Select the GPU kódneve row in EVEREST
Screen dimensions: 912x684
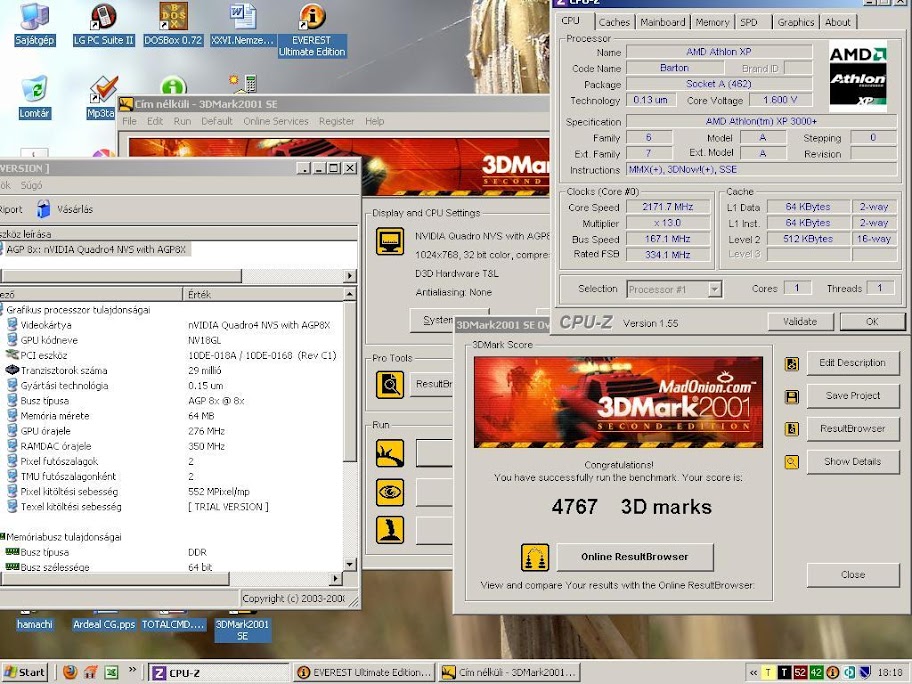[x=172, y=340]
